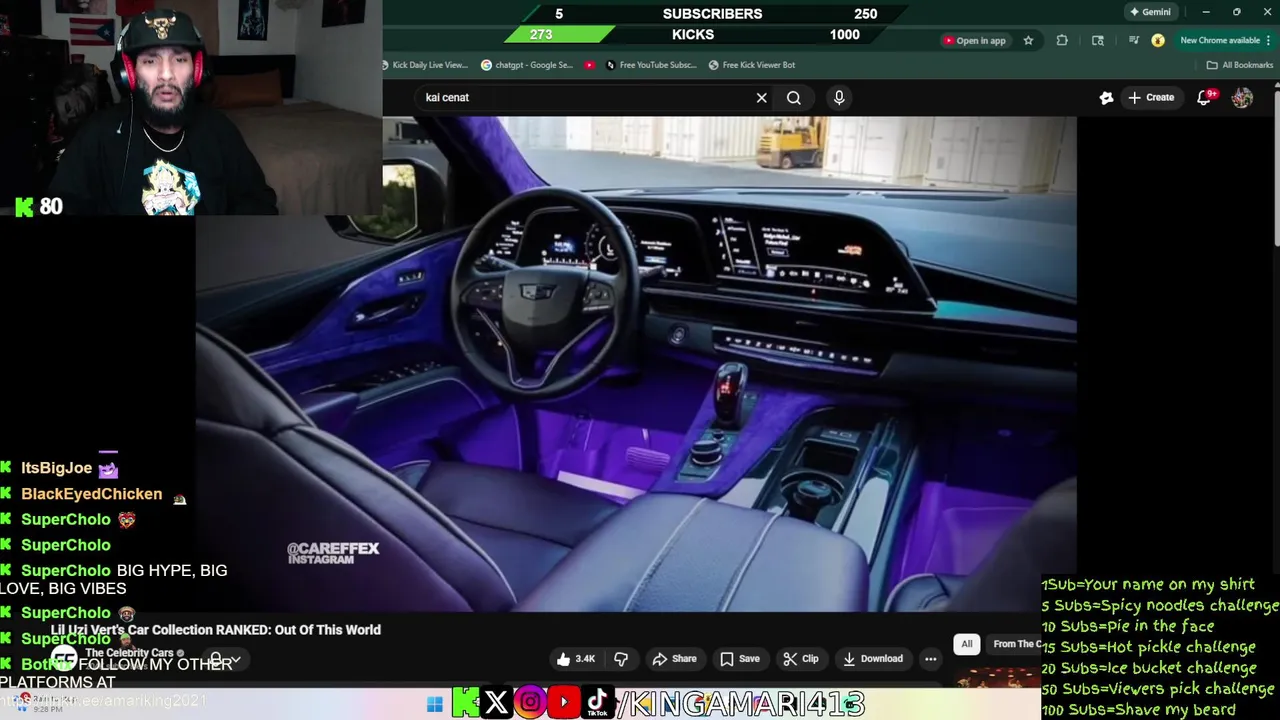The height and width of the screenshot is (720, 1280).
Task: Click the Instagram logo in overlay bar
Action: pyautogui.click(x=530, y=703)
